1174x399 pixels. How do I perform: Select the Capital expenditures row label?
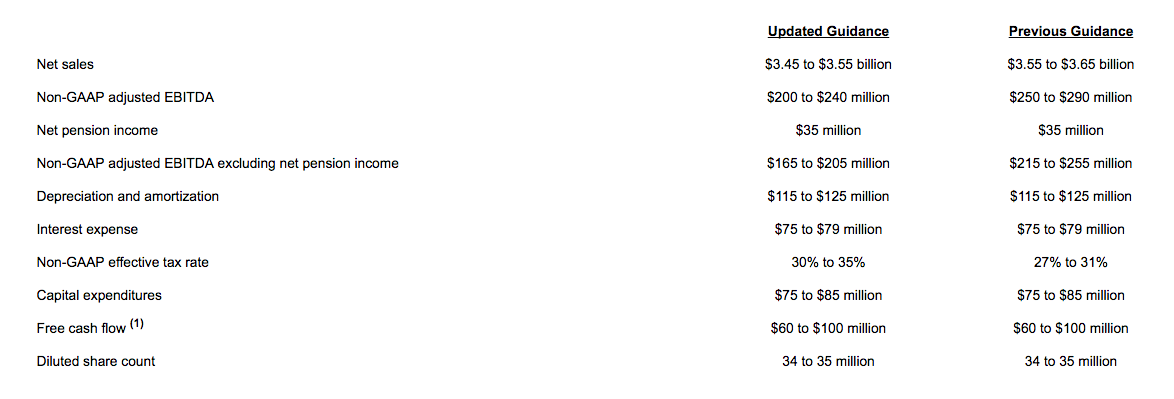point(99,295)
